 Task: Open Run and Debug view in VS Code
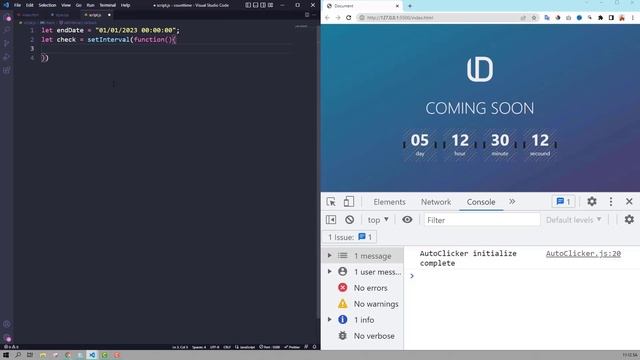(7, 57)
